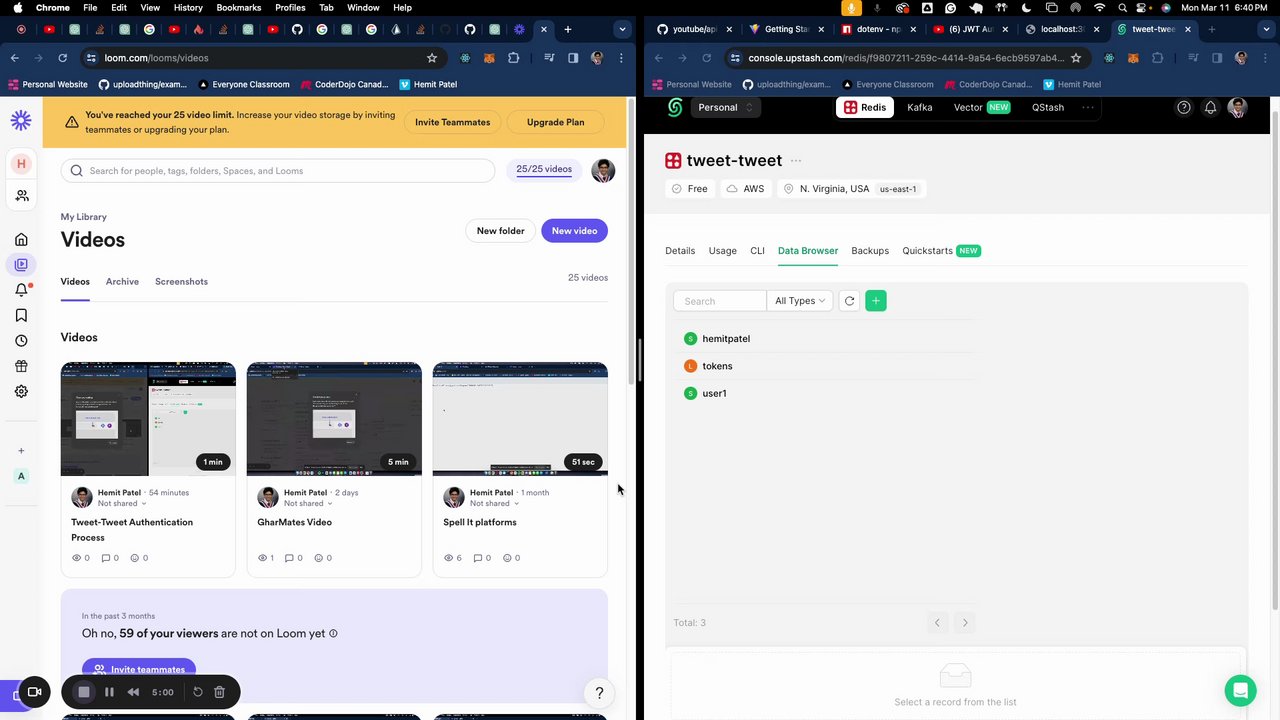Switch to Vector product
The height and width of the screenshot is (720, 1280).
pyautogui.click(x=981, y=107)
